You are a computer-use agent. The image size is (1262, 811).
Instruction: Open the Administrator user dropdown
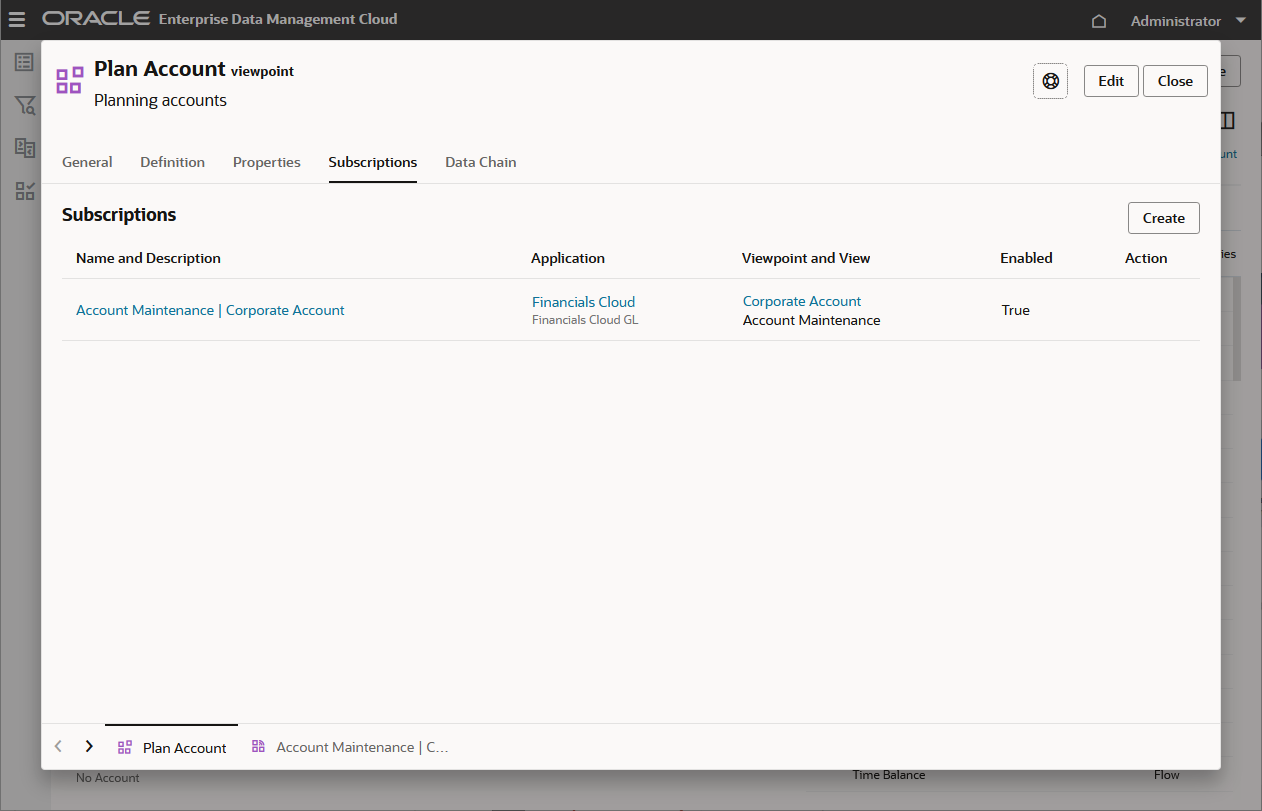pyautogui.click(x=1188, y=21)
